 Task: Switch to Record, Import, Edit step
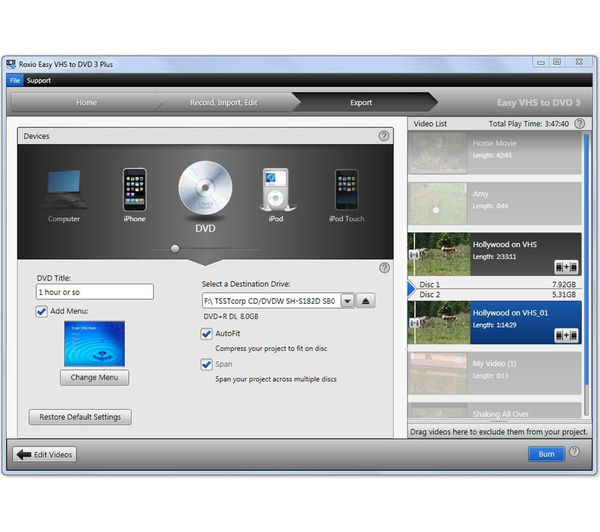[224, 102]
